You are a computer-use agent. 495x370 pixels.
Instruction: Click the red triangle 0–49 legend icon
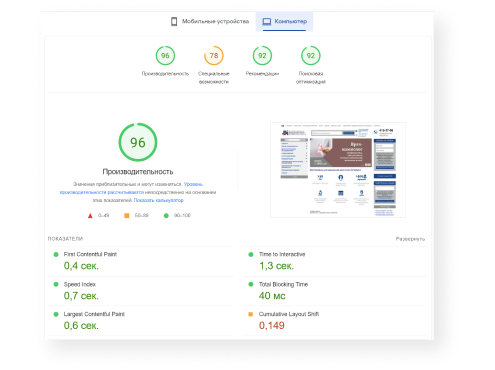tap(90, 216)
